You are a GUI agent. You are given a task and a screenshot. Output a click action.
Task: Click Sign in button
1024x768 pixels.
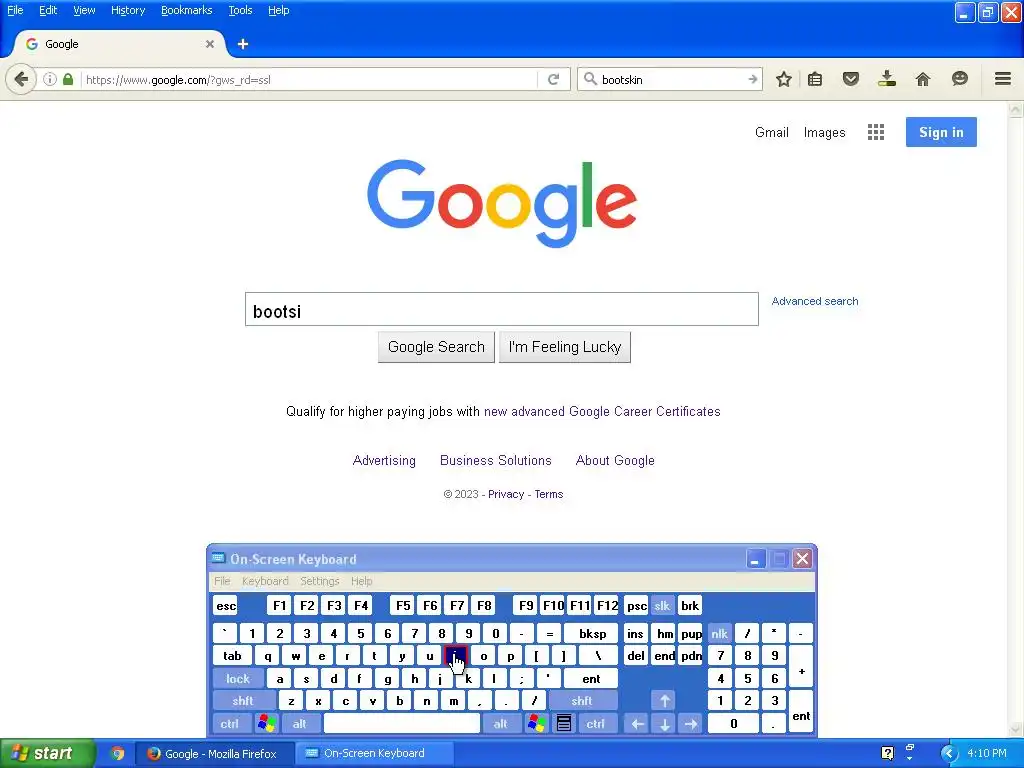tap(941, 132)
